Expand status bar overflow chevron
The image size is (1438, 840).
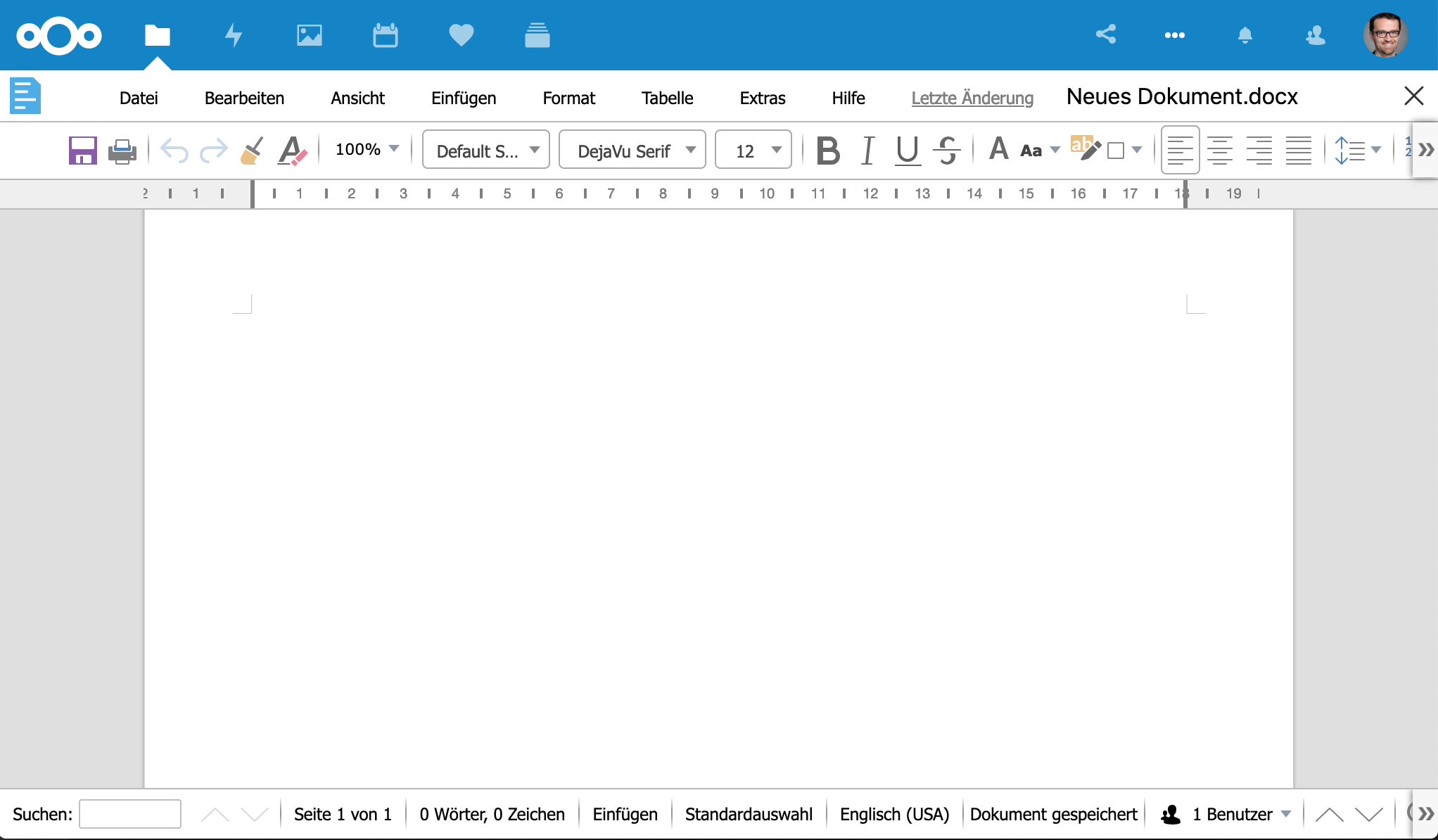click(x=1425, y=814)
